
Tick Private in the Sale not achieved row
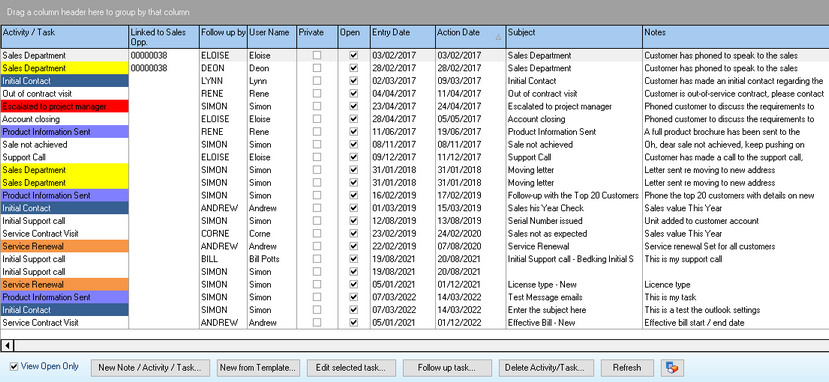point(316,144)
